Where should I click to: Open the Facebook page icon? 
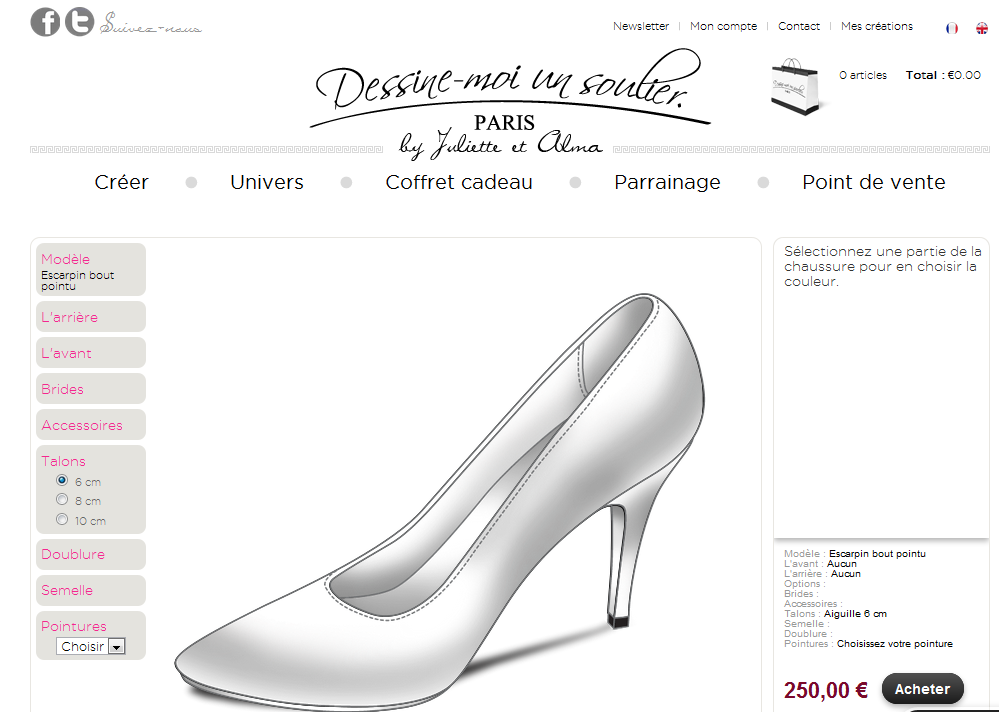pyautogui.click(x=45, y=22)
